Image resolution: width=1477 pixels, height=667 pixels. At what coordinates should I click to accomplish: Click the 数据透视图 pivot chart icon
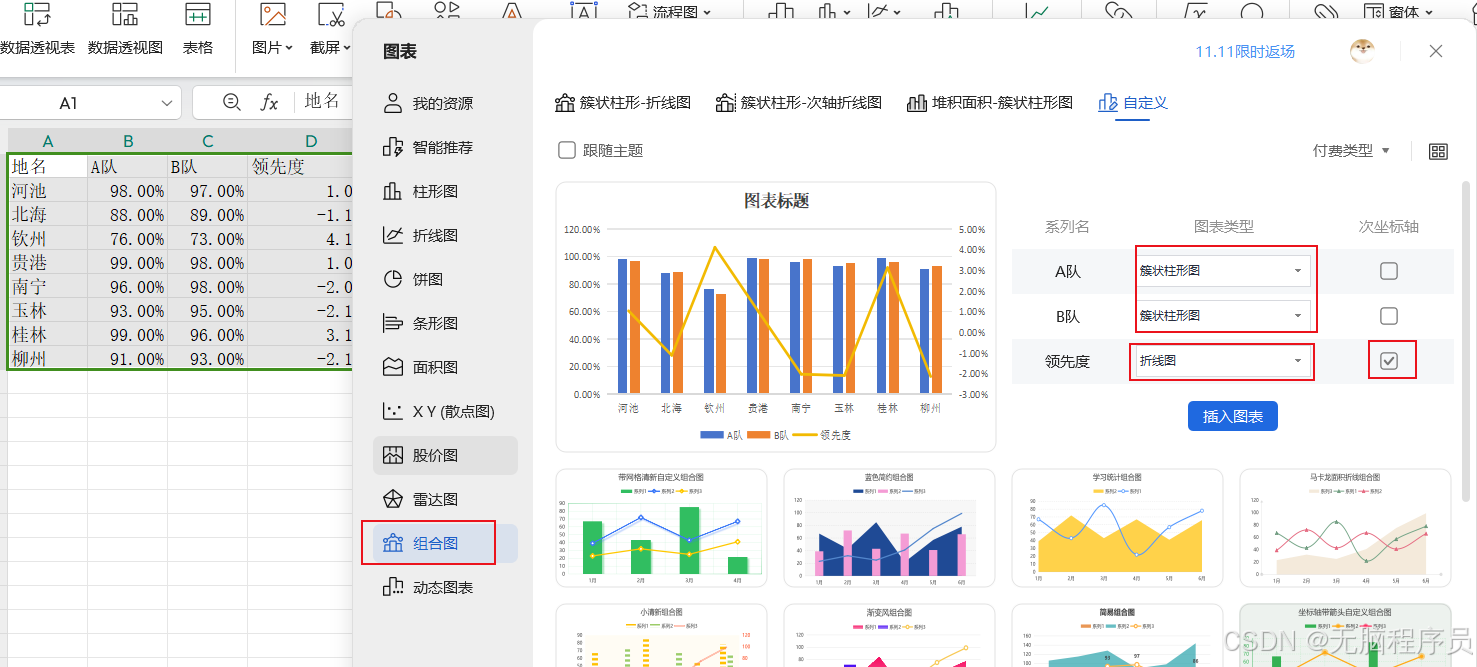(x=125, y=15)
